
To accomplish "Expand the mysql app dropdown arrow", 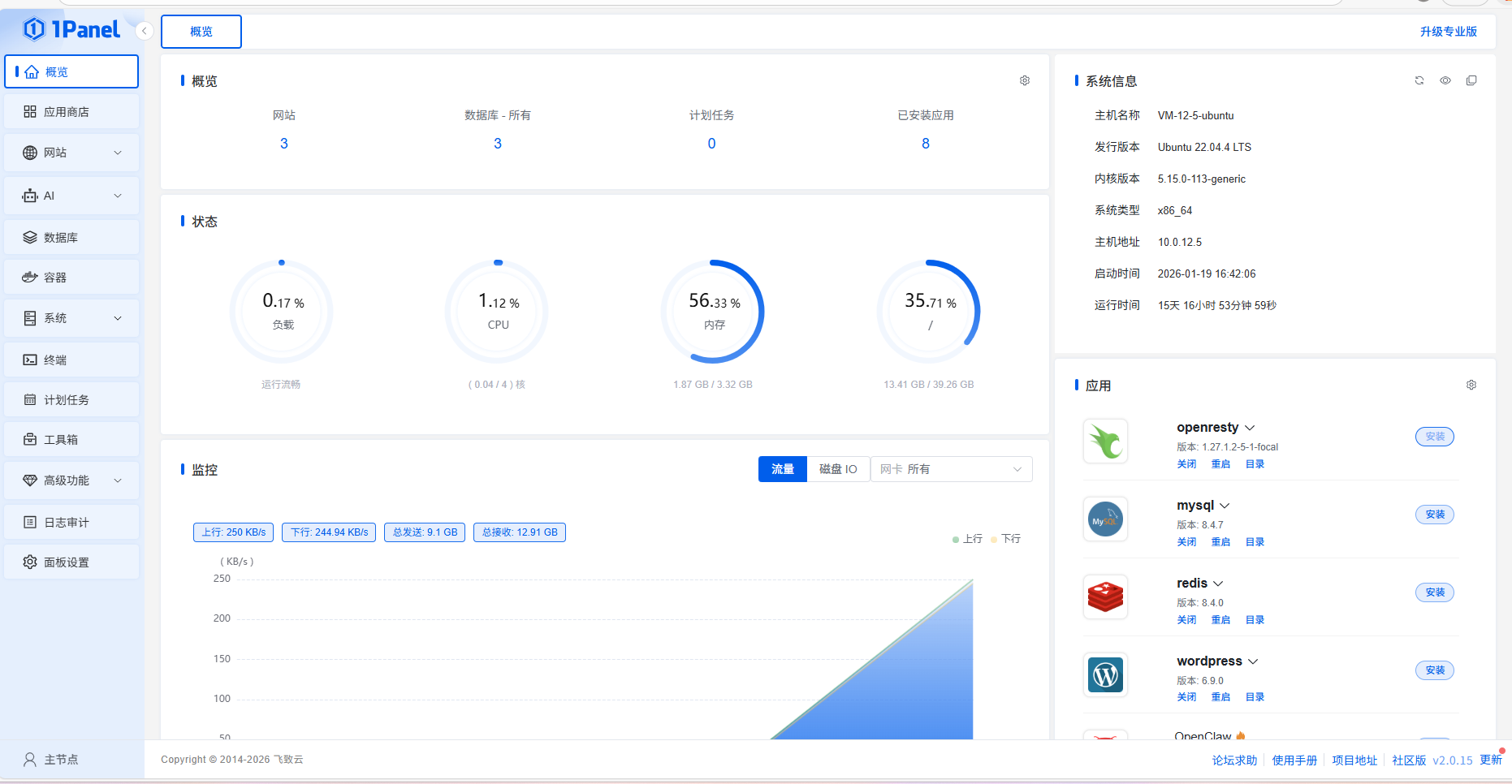I will coord(1225,506).
